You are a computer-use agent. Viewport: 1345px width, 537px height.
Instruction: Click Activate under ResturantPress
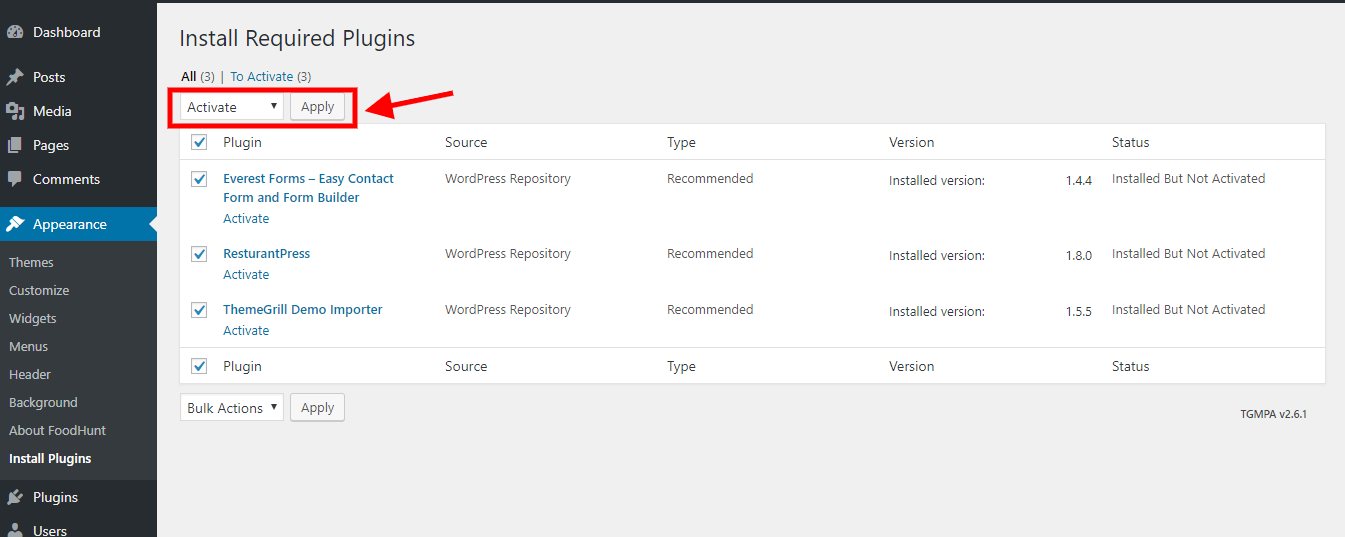(246, 274)
